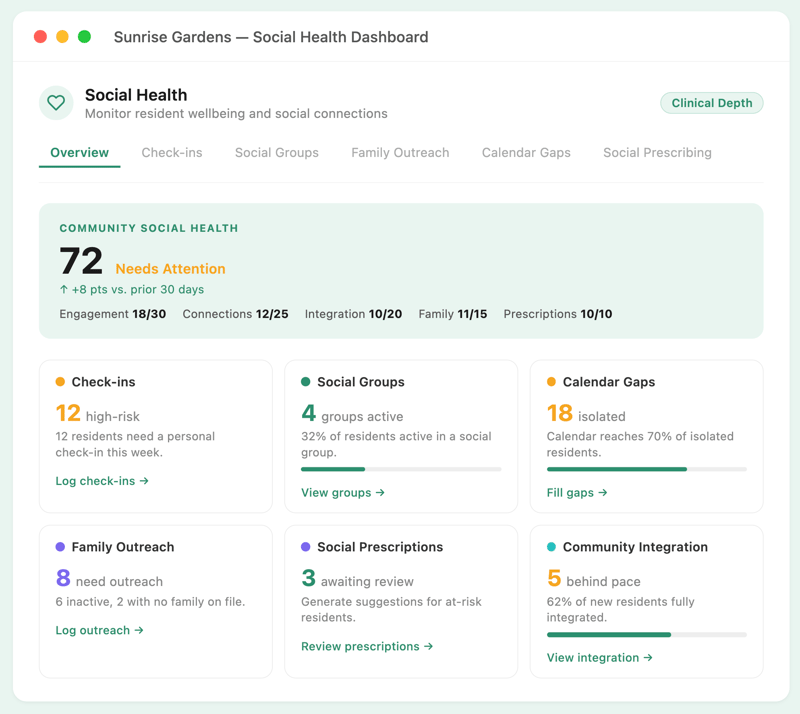The image size is (800, 714).
Task: Click the heart Social Health icon
Action: (56, 103)
